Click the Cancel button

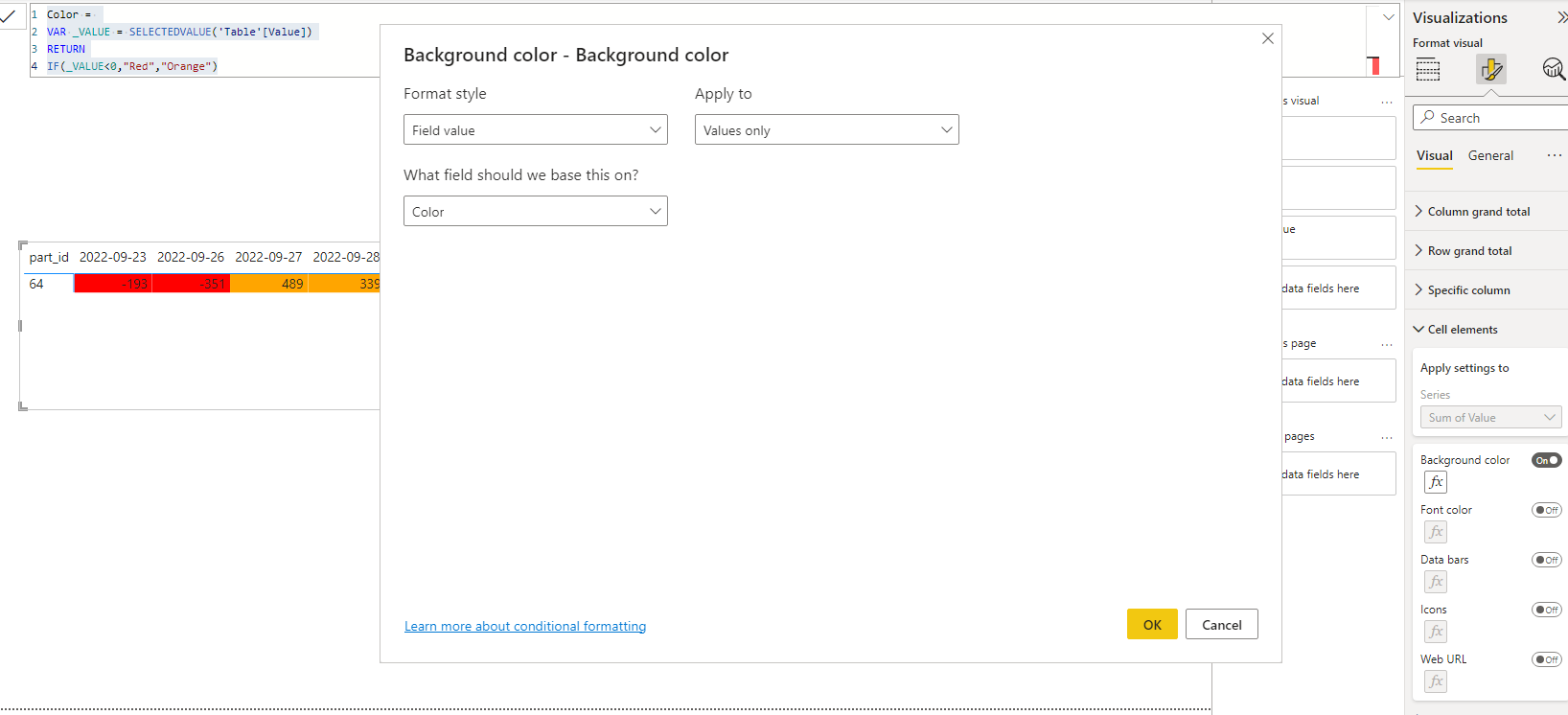pos(1222,624)
